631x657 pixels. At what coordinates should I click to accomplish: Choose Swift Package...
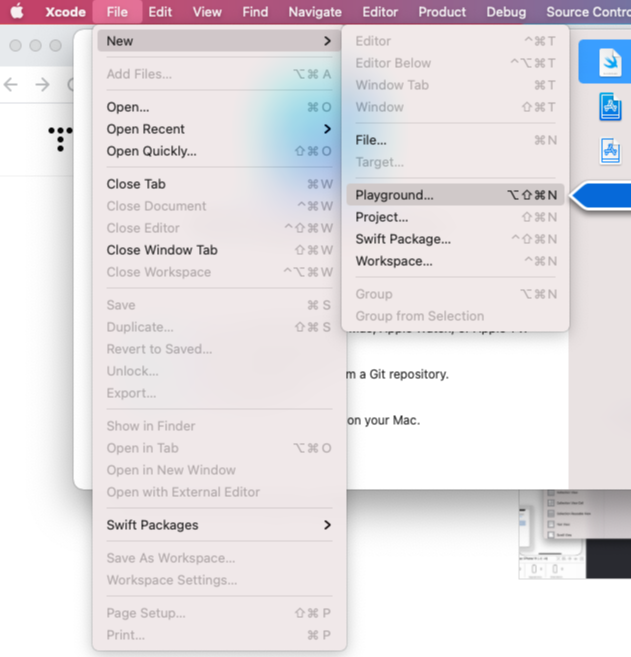click(x=455, y=239)
